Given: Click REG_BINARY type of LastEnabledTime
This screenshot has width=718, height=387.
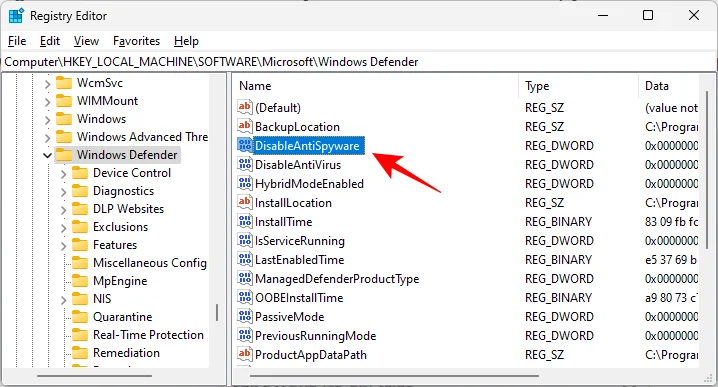Looking at the screenshot, I should [x=559, y=260].
